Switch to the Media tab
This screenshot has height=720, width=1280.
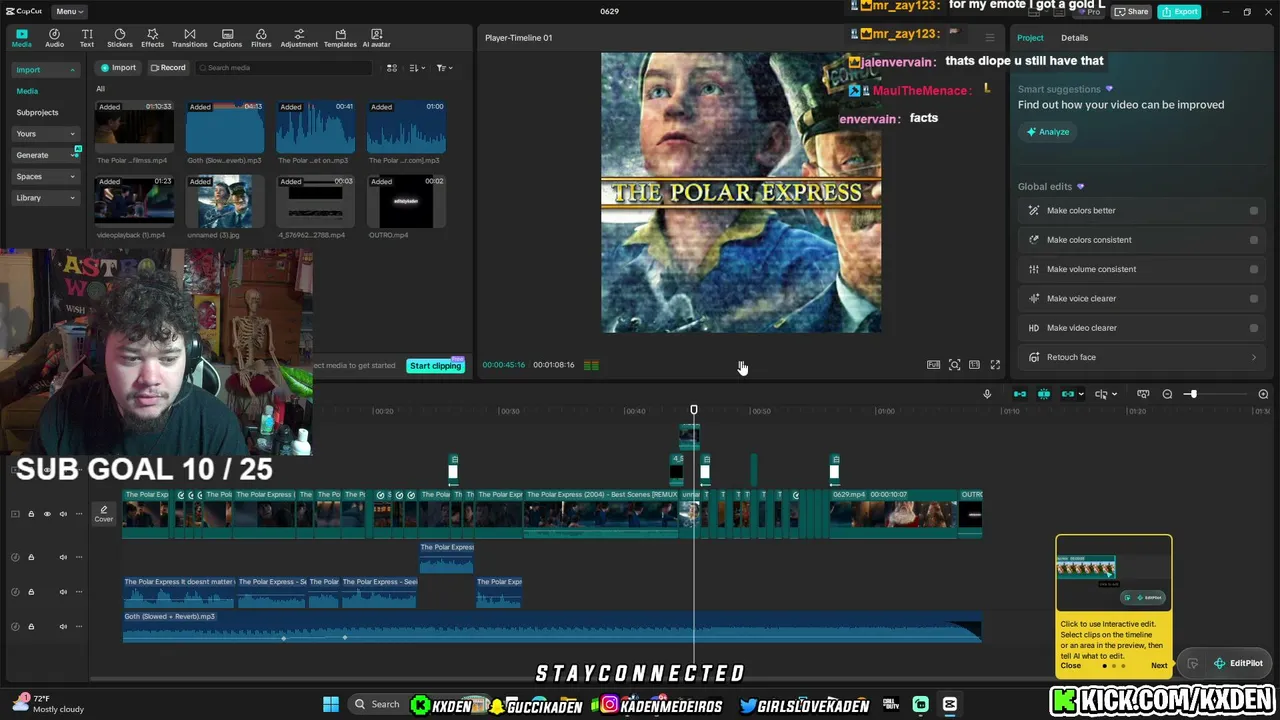click(x=21, y=38)
